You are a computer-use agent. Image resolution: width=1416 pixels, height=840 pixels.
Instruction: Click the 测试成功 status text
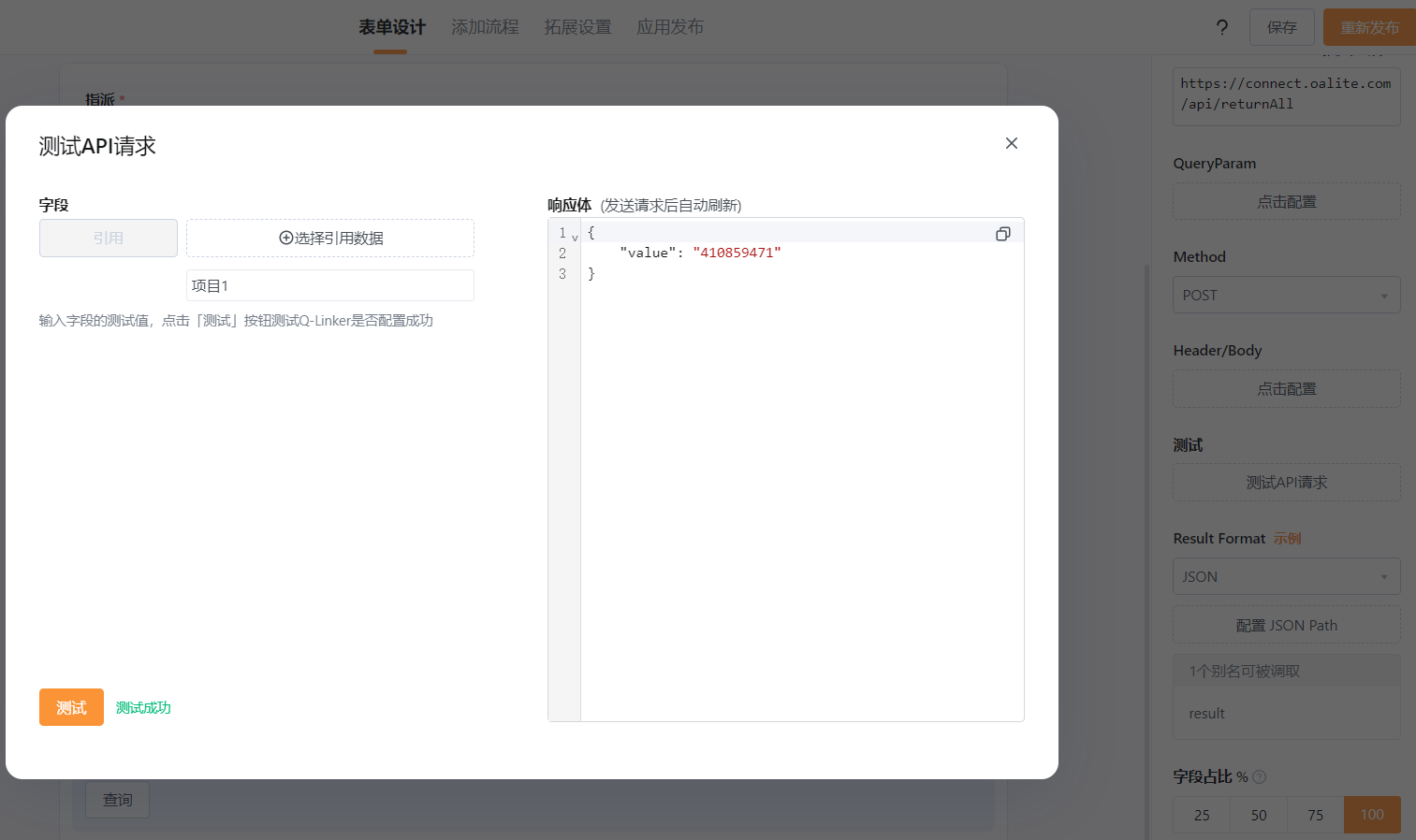click(143, 707)
